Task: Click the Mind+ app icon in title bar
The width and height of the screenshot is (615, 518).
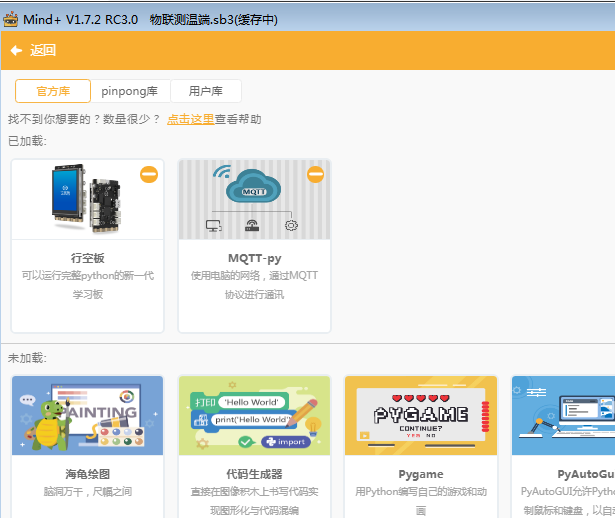Action: (11, 19)
